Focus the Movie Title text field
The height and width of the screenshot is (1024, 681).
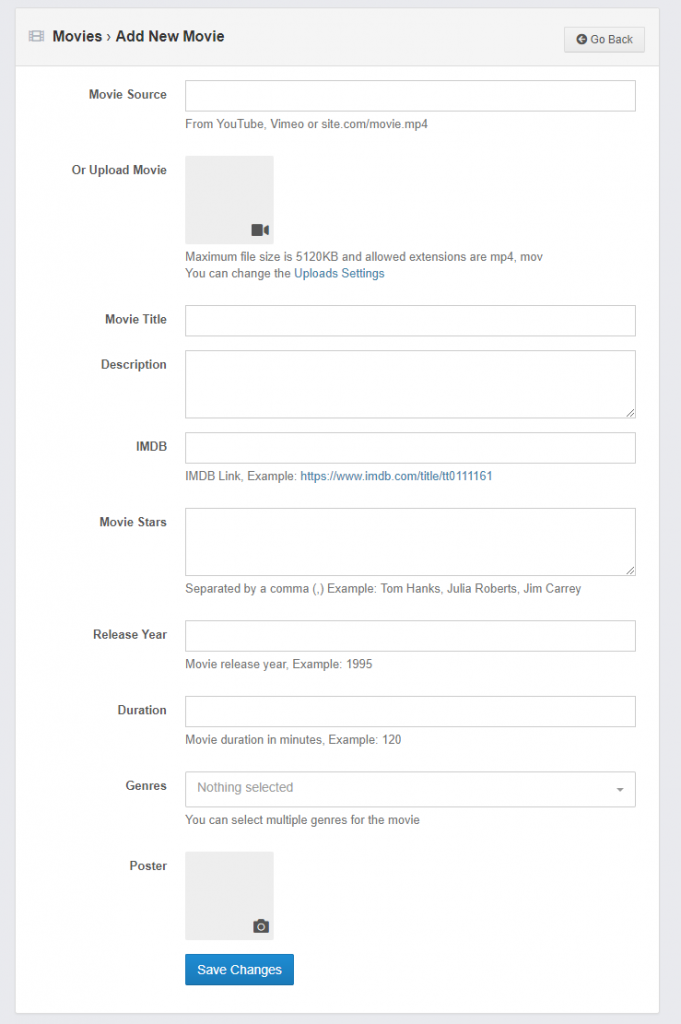pos(410,321)
